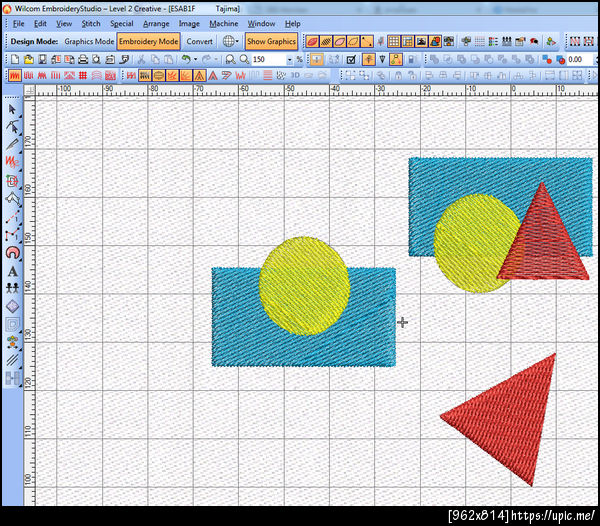Select the hash cross stitch type
The width and height of the screenshot is (600, 526).
pyautogui.click(x=83, y=75)
